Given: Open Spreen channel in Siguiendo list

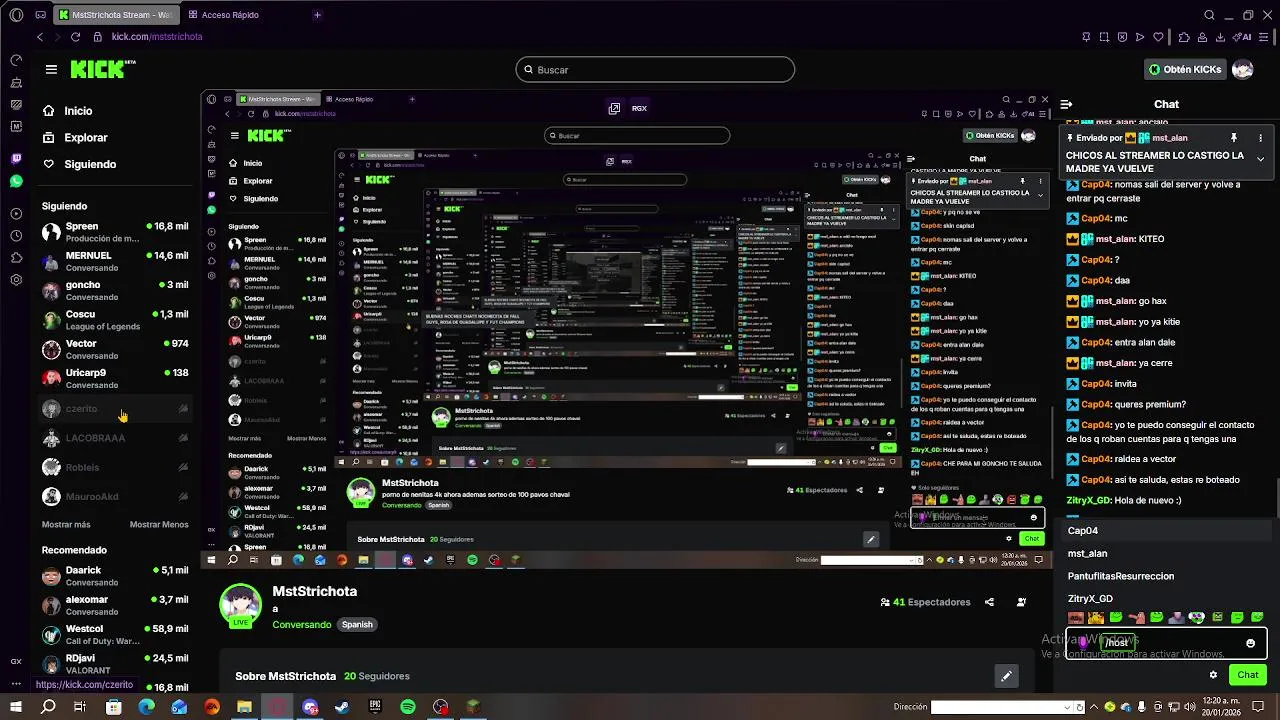Looking at the screenshot, I should (x=115, y=233).
